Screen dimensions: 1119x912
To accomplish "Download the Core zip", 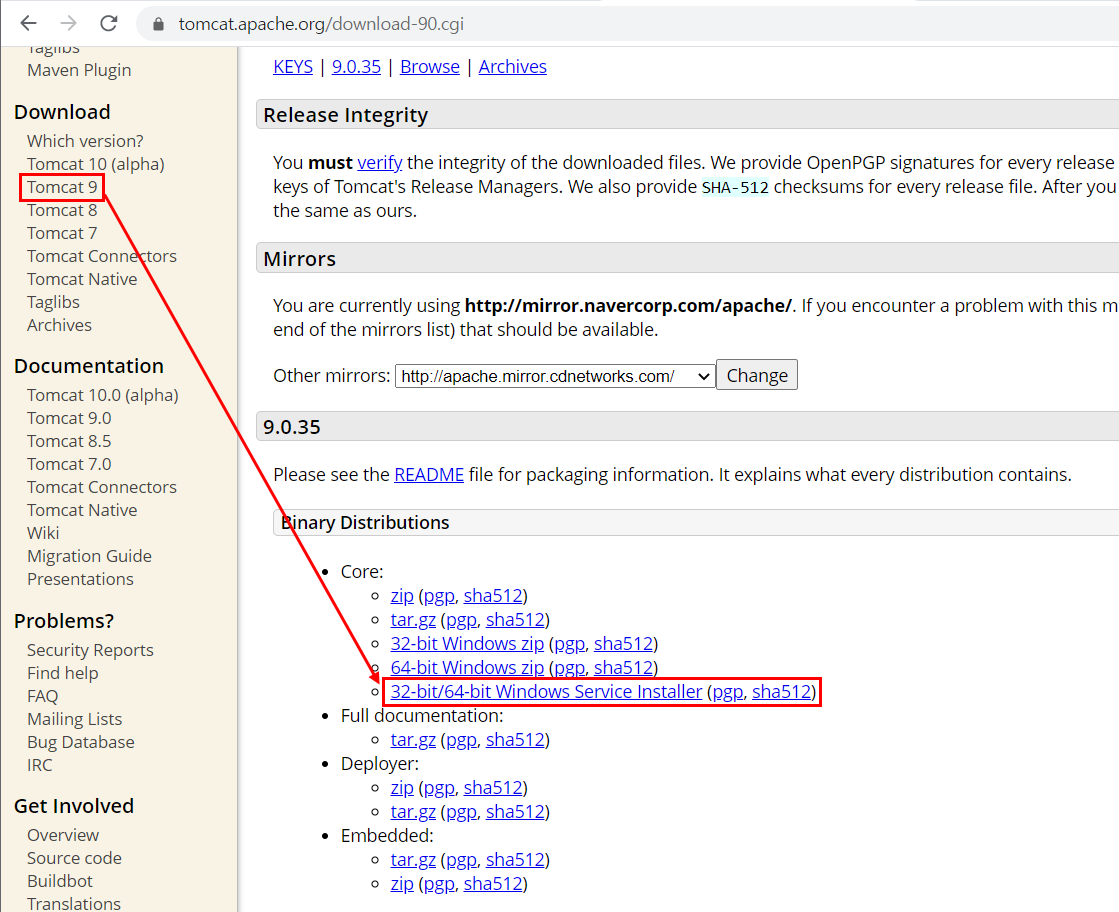I will point(402,596).
